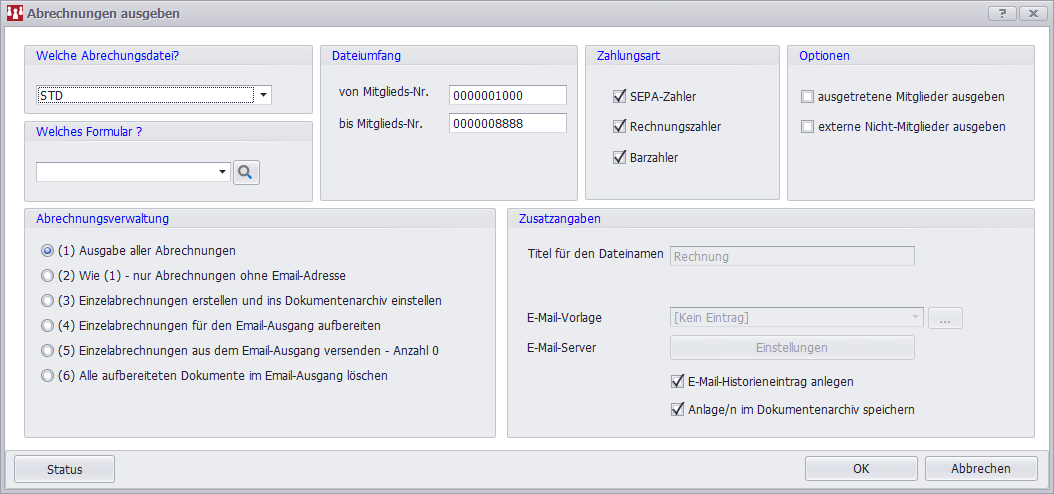
Task: Expand the Formular selection dropdown
Action: tap(222, 173)
